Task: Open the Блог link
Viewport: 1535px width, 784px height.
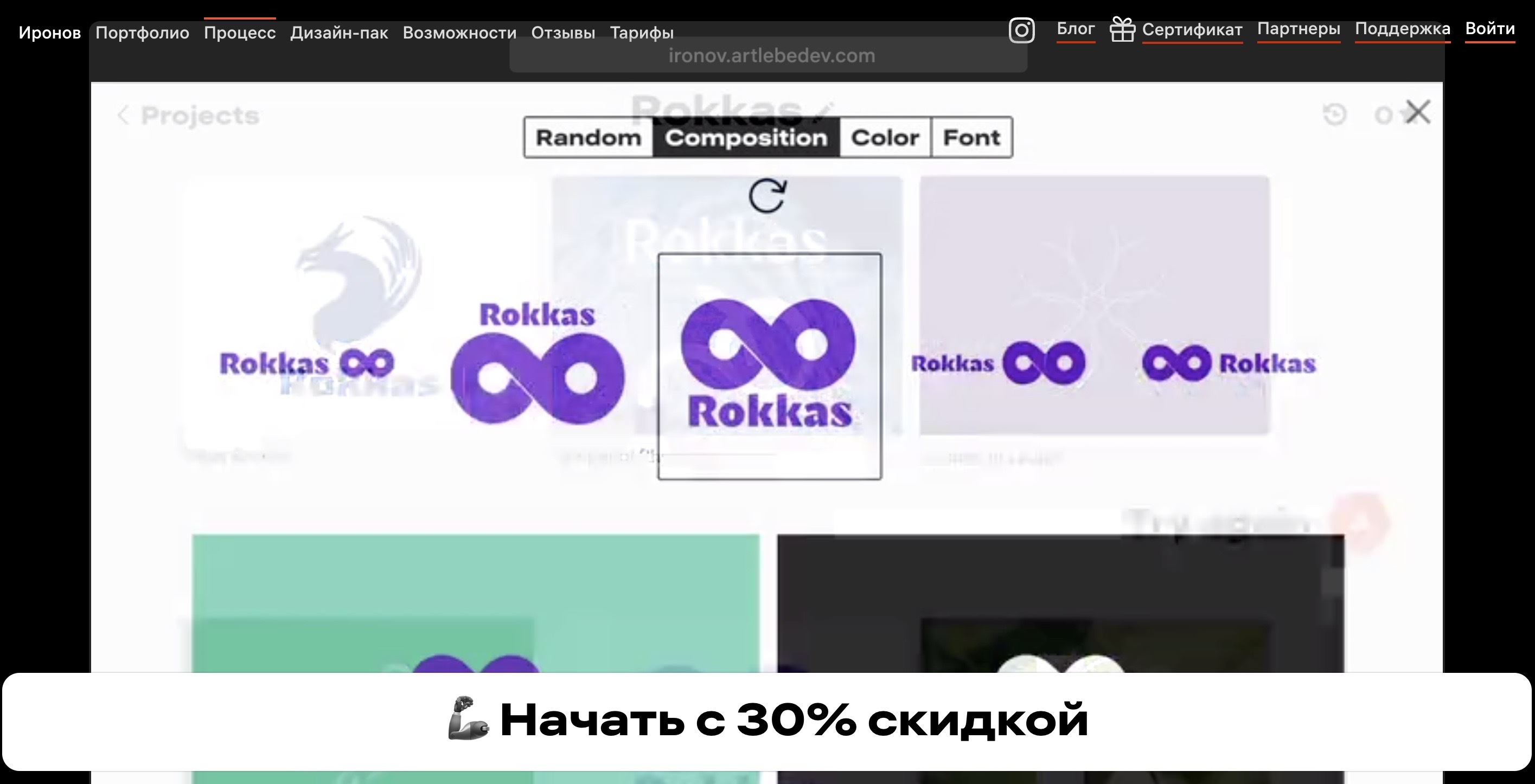Action: (1076, 29)
